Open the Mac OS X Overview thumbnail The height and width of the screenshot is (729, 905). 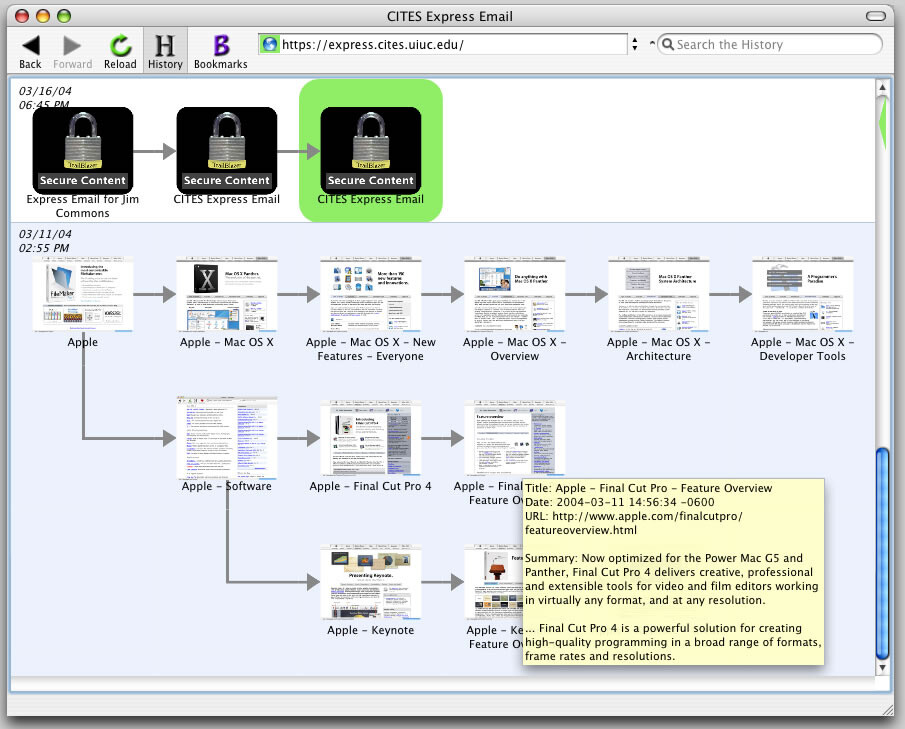point(514,294)
